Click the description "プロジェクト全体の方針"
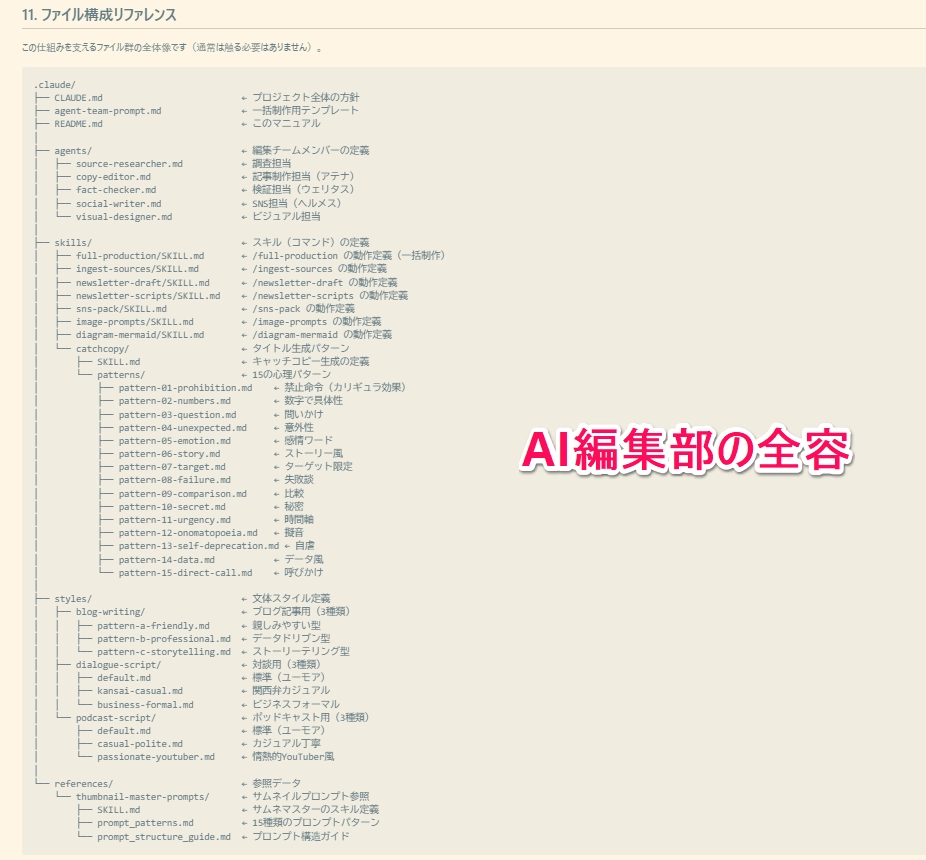 306,97
